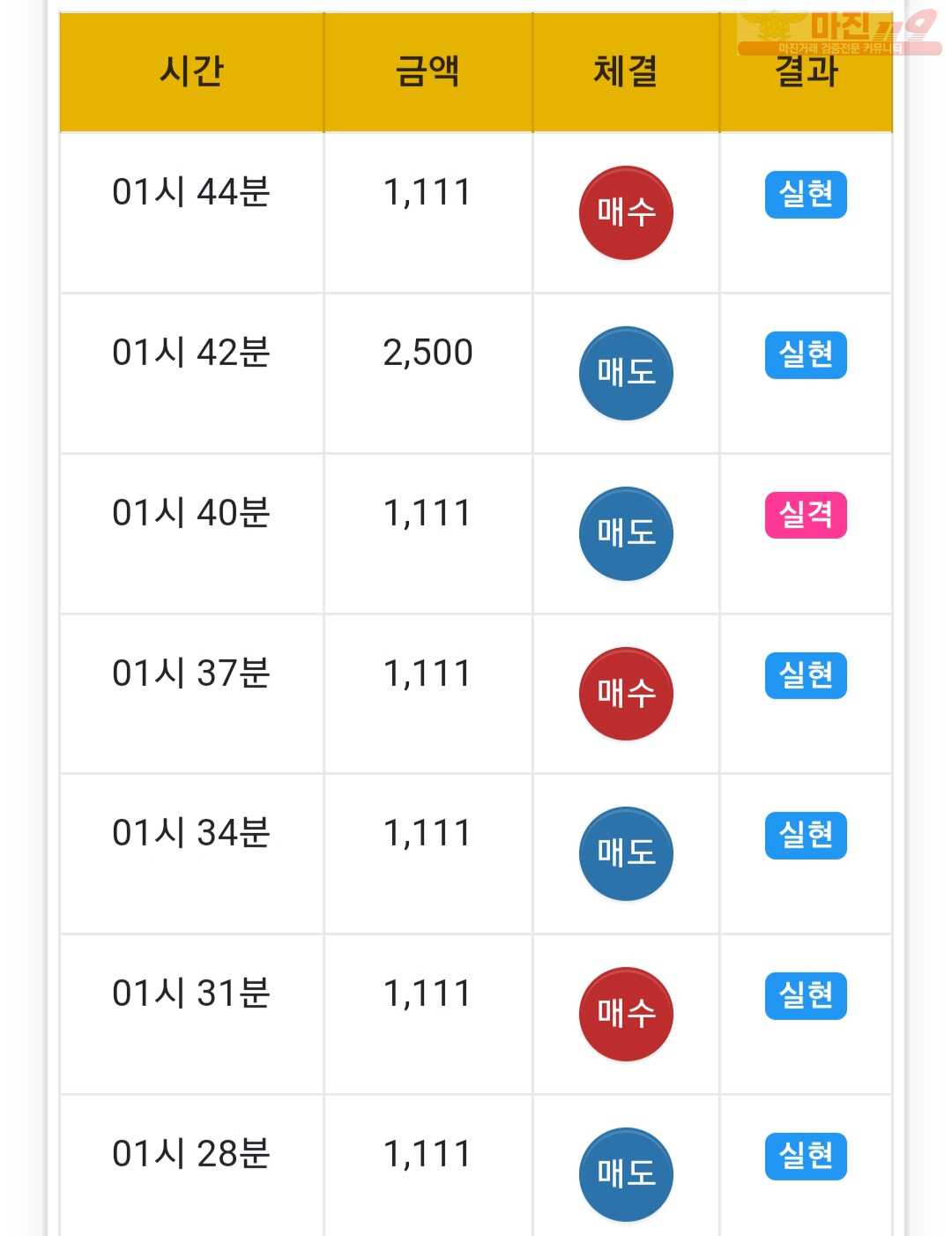This screenshot has height=1236, width=952.
Task: Click the 마진 watermark logo at top right
Action: point(837,34)
